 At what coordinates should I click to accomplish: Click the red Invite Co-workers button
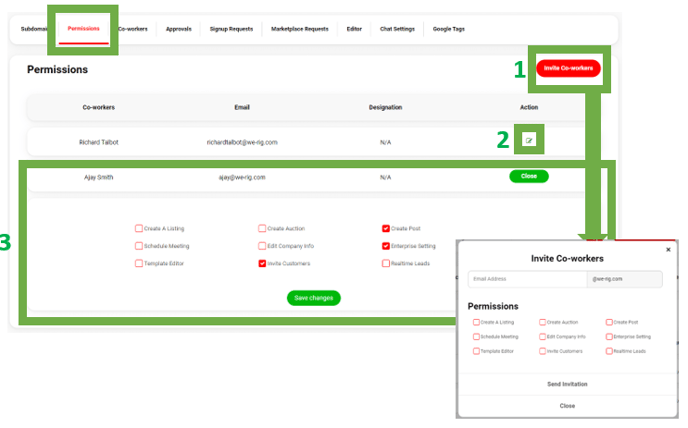tap(566, 68)
